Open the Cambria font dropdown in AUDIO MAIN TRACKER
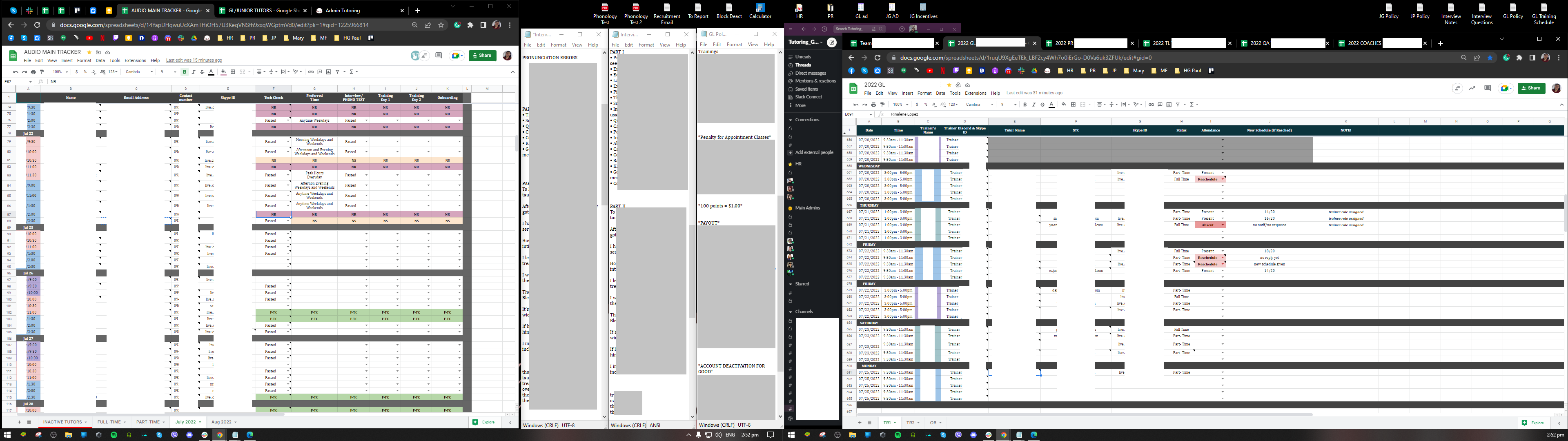 [139, 72]
